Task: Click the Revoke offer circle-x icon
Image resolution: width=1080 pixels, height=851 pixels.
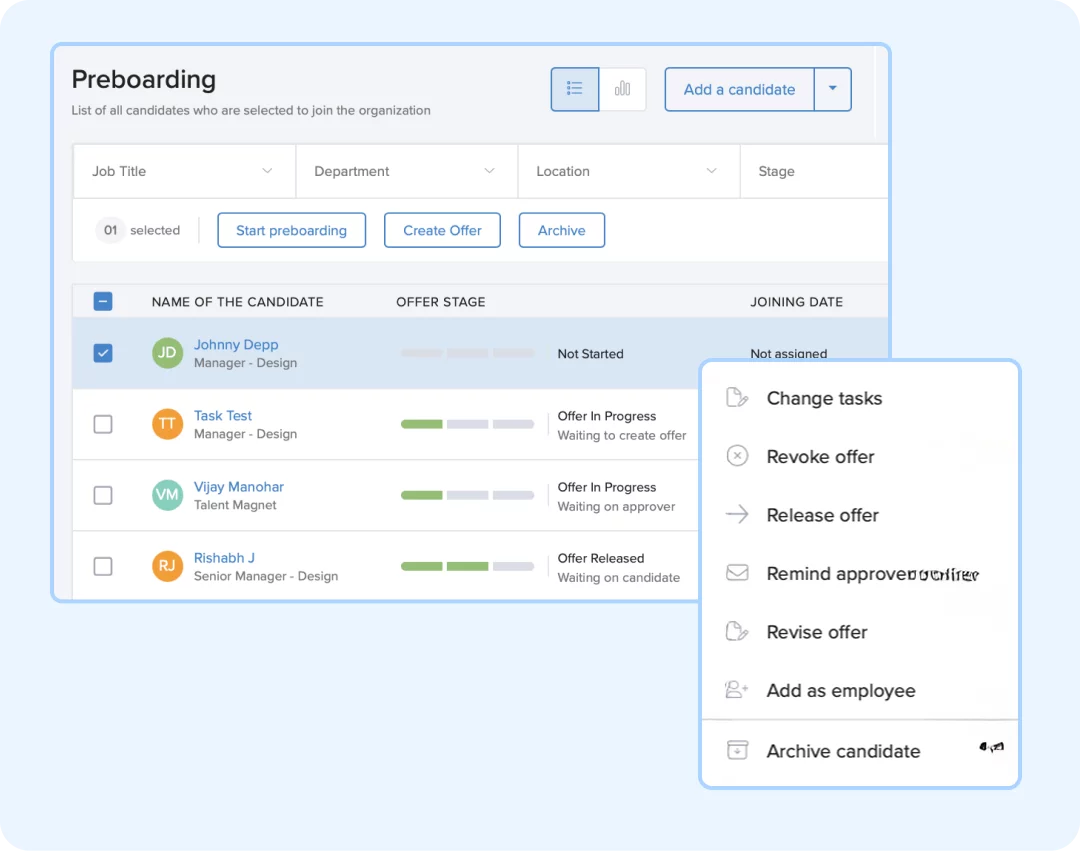Action: [x=737, y=456]
